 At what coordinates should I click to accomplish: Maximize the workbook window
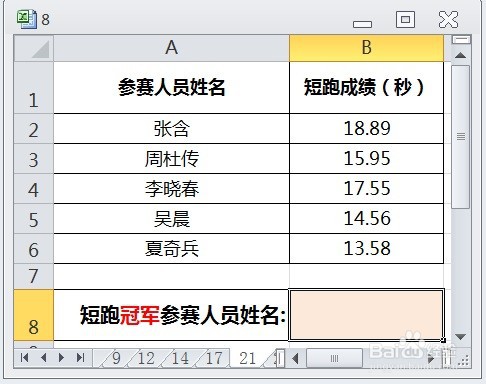(405, 19)
